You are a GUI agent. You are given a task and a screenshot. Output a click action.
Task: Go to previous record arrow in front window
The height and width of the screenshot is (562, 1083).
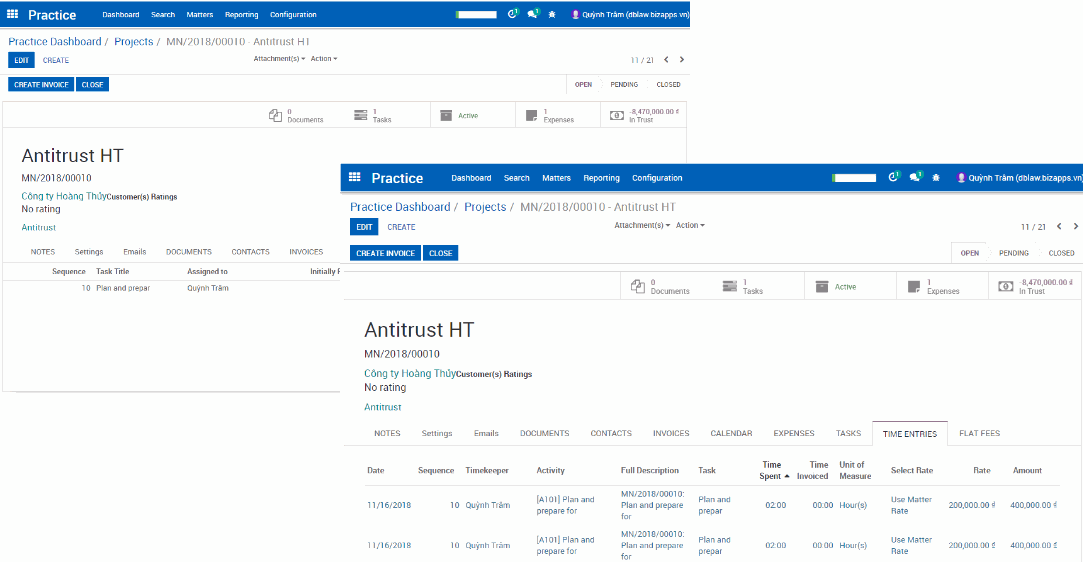1059,226
